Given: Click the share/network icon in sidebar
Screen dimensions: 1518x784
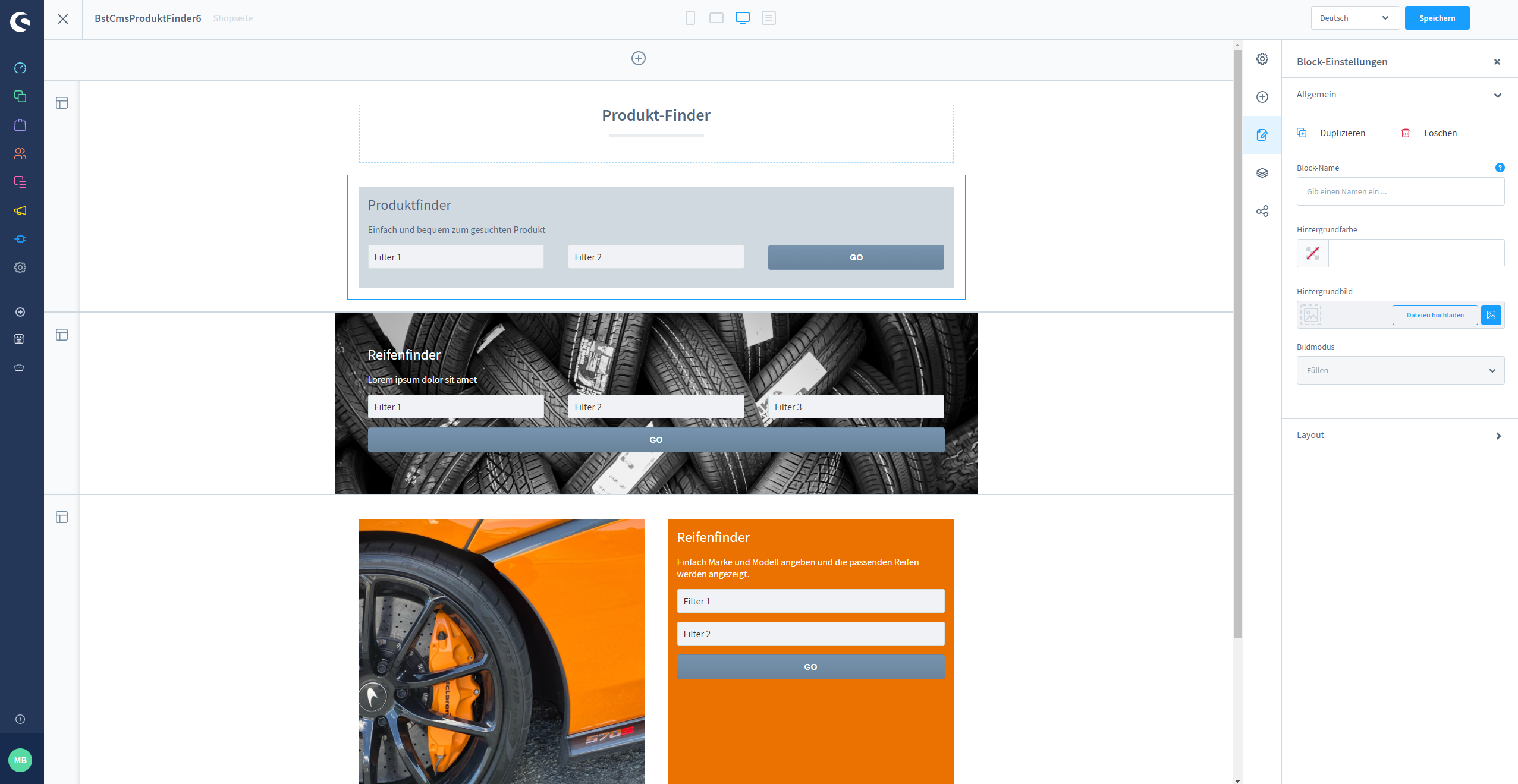Looking at the screenshot, I should click(x=1263, y=211).
